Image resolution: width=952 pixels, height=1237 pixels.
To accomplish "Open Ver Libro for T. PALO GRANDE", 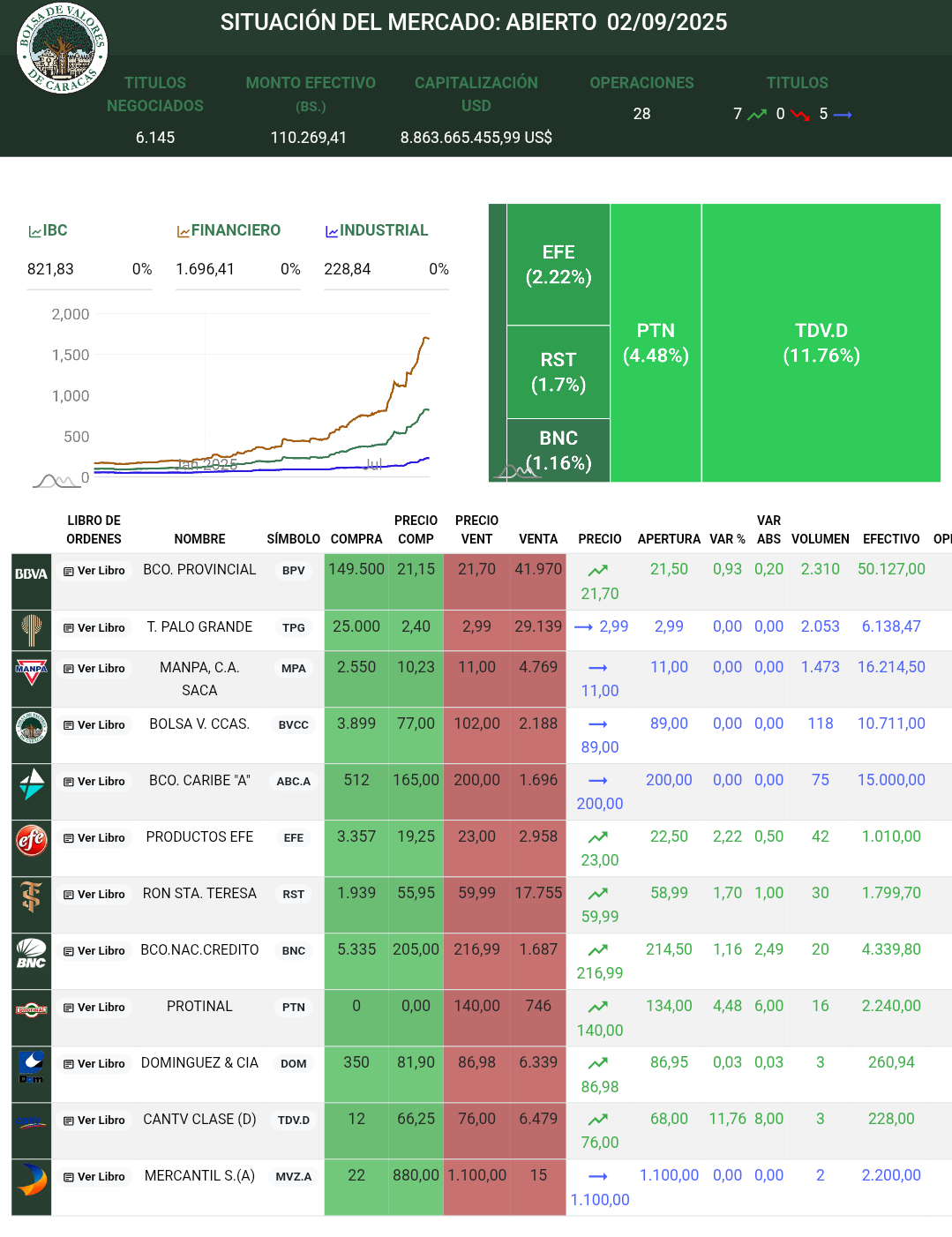I will pyautogui.click(x=94, y=628).
